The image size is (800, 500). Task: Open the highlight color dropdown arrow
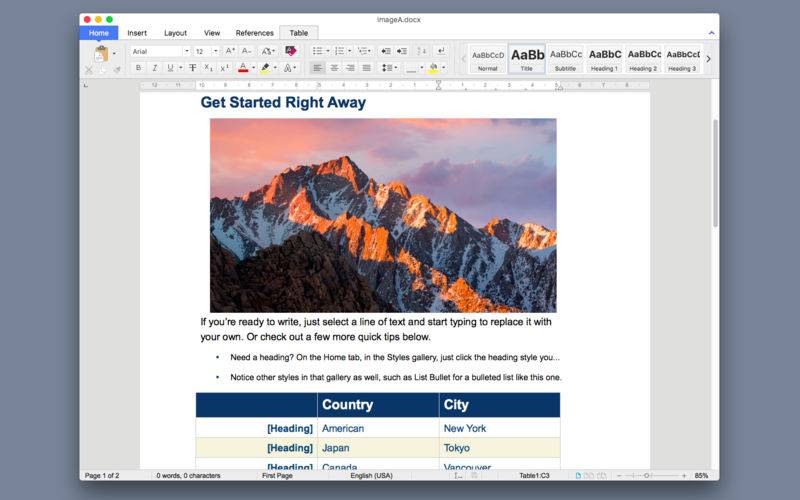276,68
